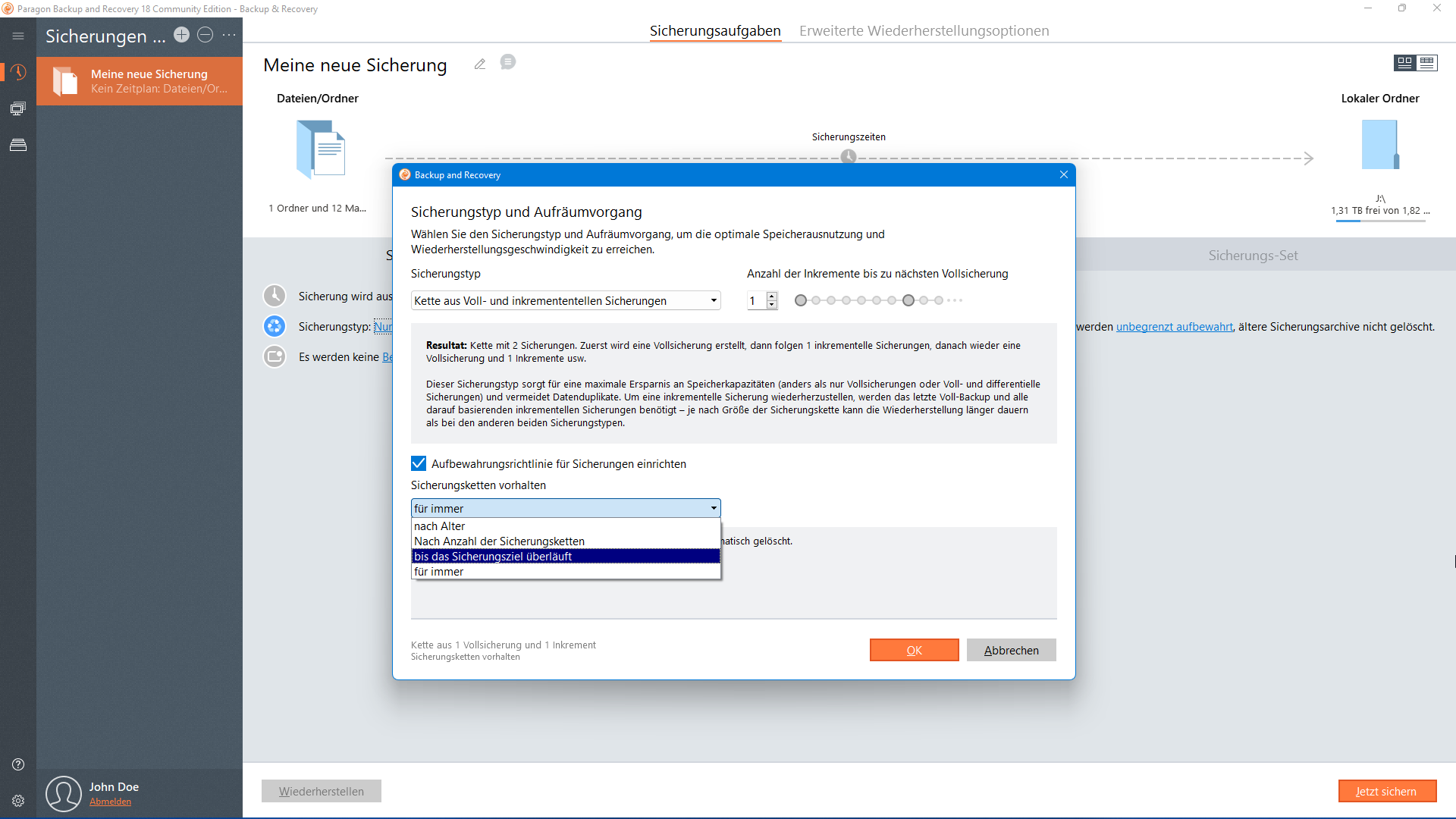Image resolution: width=1456 pixels, height=819 pixels.
Task: Open the Sicherungs-Set tab
Action: [x=1253, y=256]
